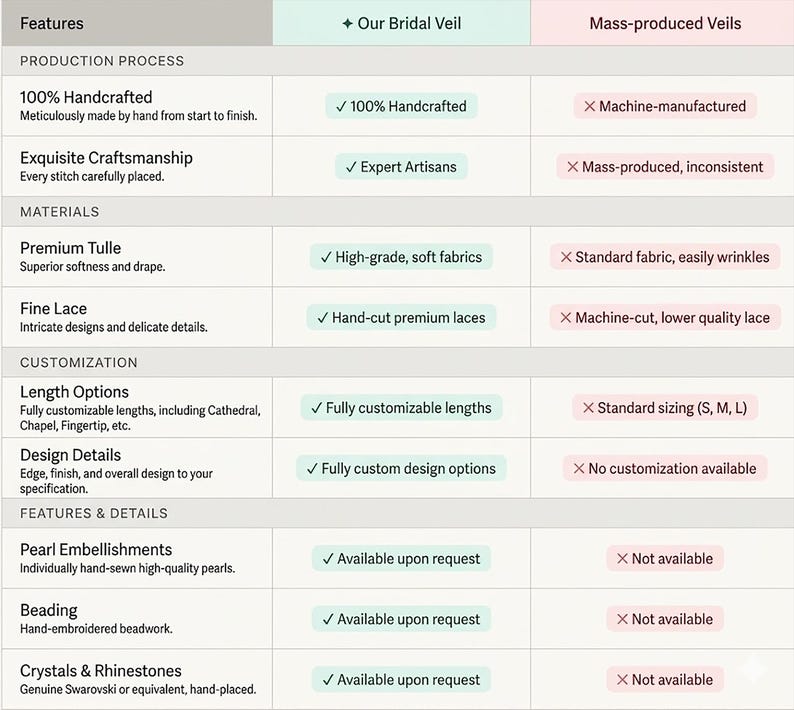
Task: Click the X icon before Standard fabric, easily wrinkles
Action: click(566, 257)
